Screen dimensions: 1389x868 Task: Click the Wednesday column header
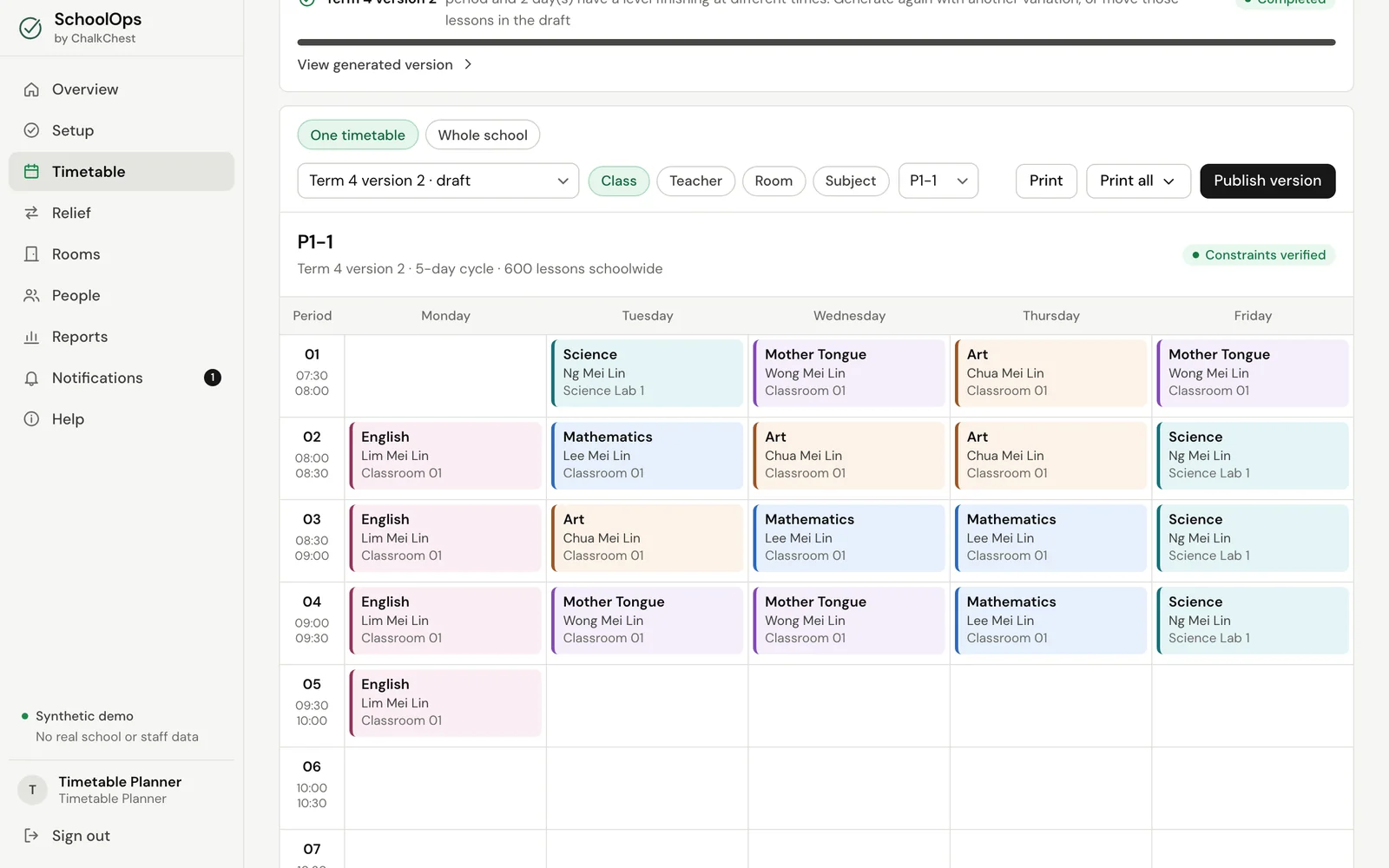(849, 316)
